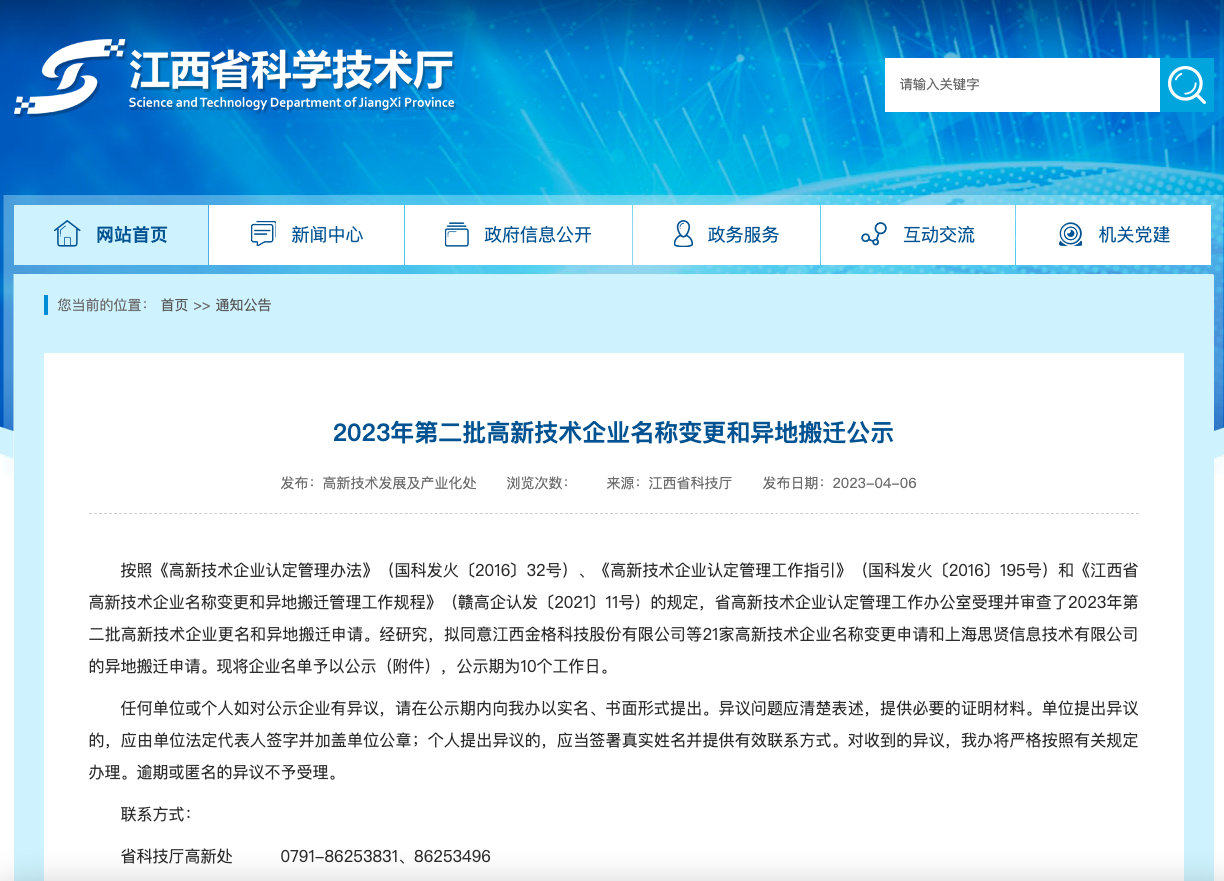Open the 政务服务 menu item

click(x=726, y=235)
